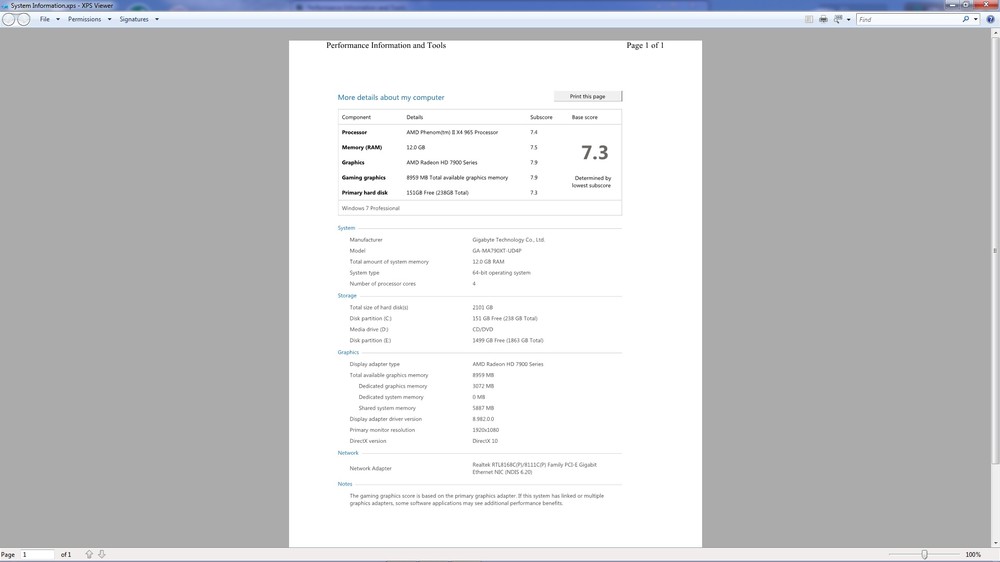This screenshot has height=562, width=1000.
Task: Open the Permissions menu
Action: click(89, 19)
